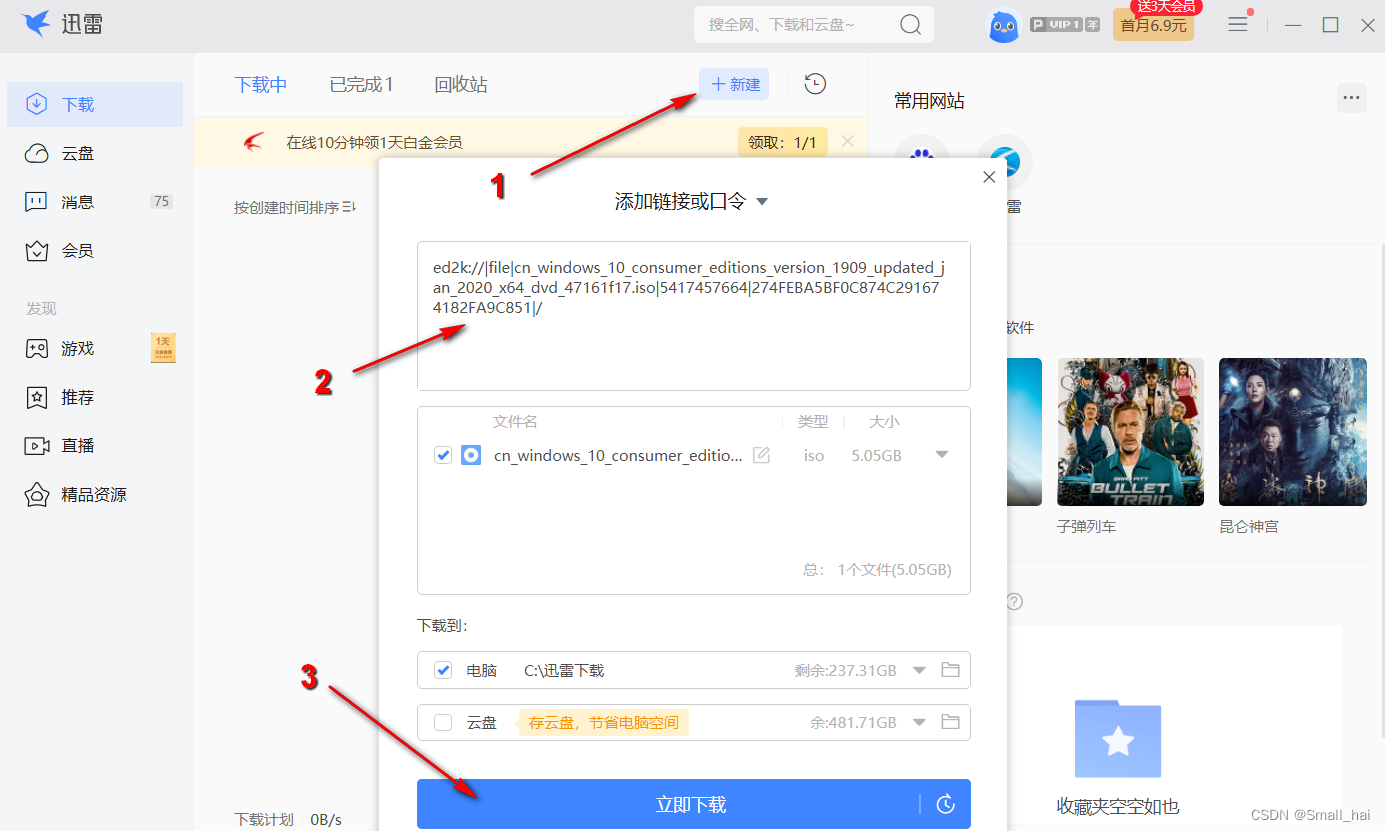Browse folder for 云盘 location
Viewport: 1385px width, 831px height.
tap(950, 722)
